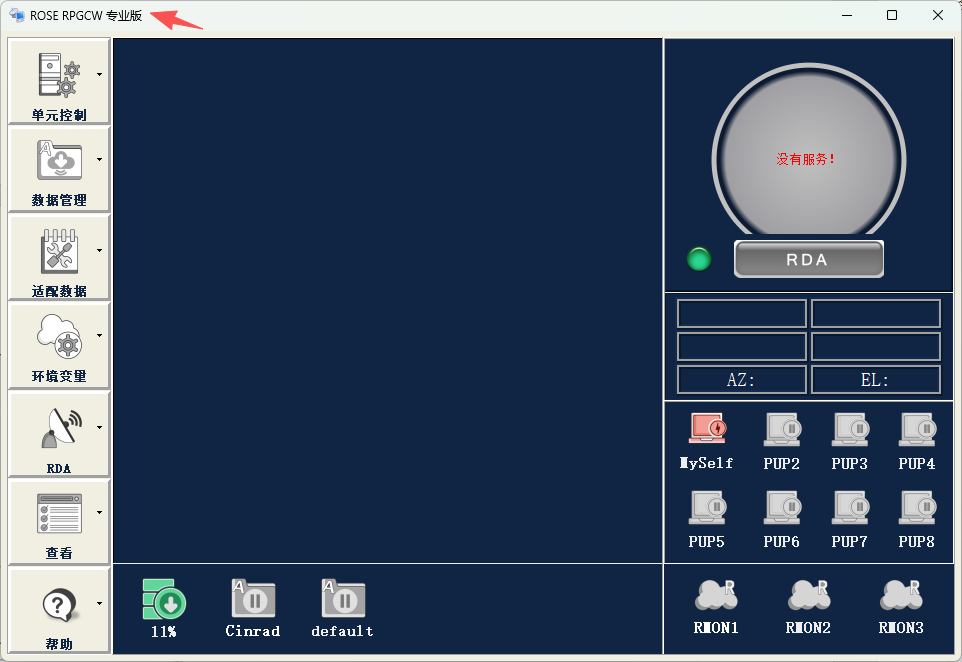
Task: Click the 查看 view list icon
Action: [58, 513]
